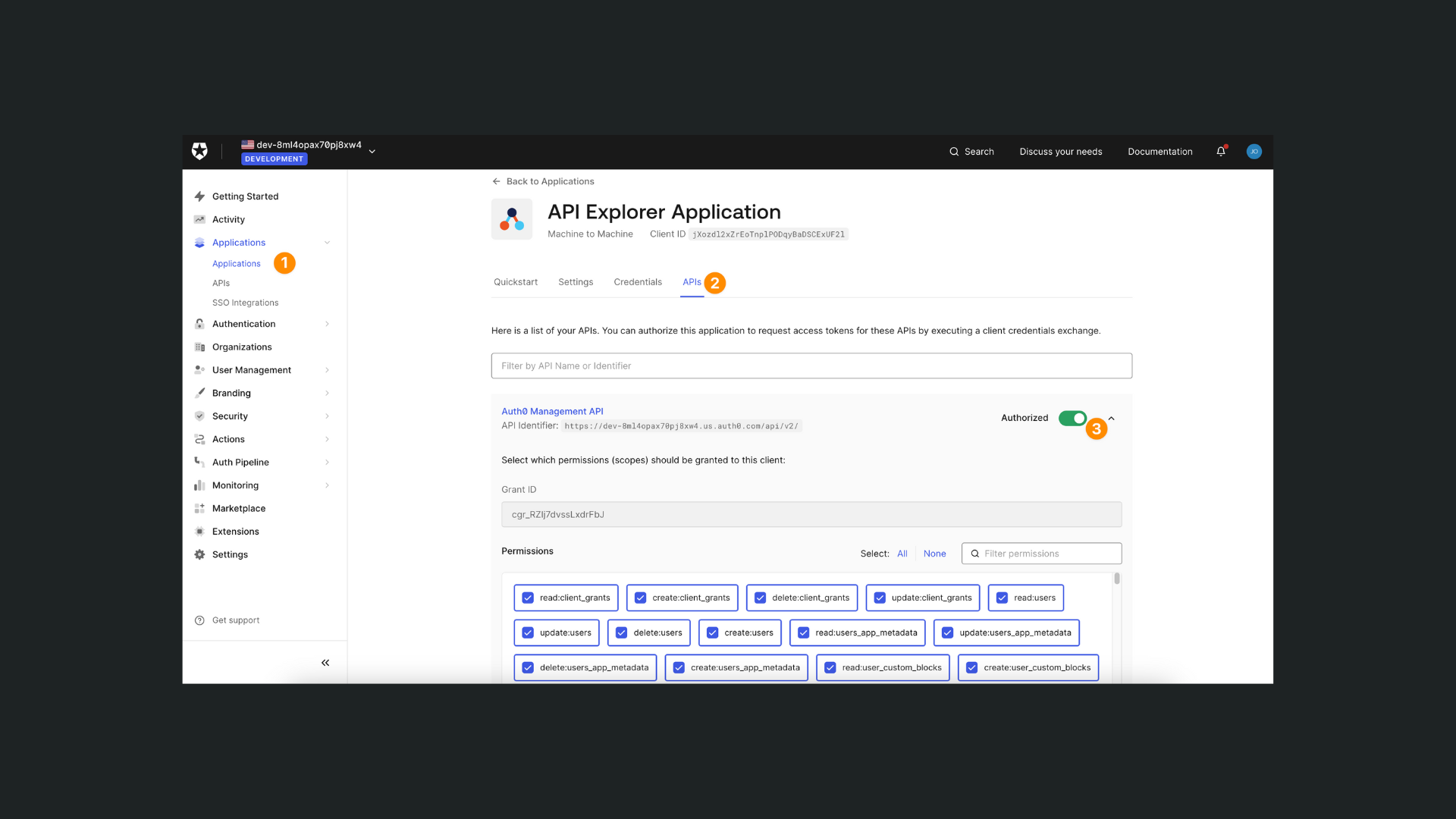Select the Activity sidebar icon
The image size is (1456, 819).
pos(199,219)
